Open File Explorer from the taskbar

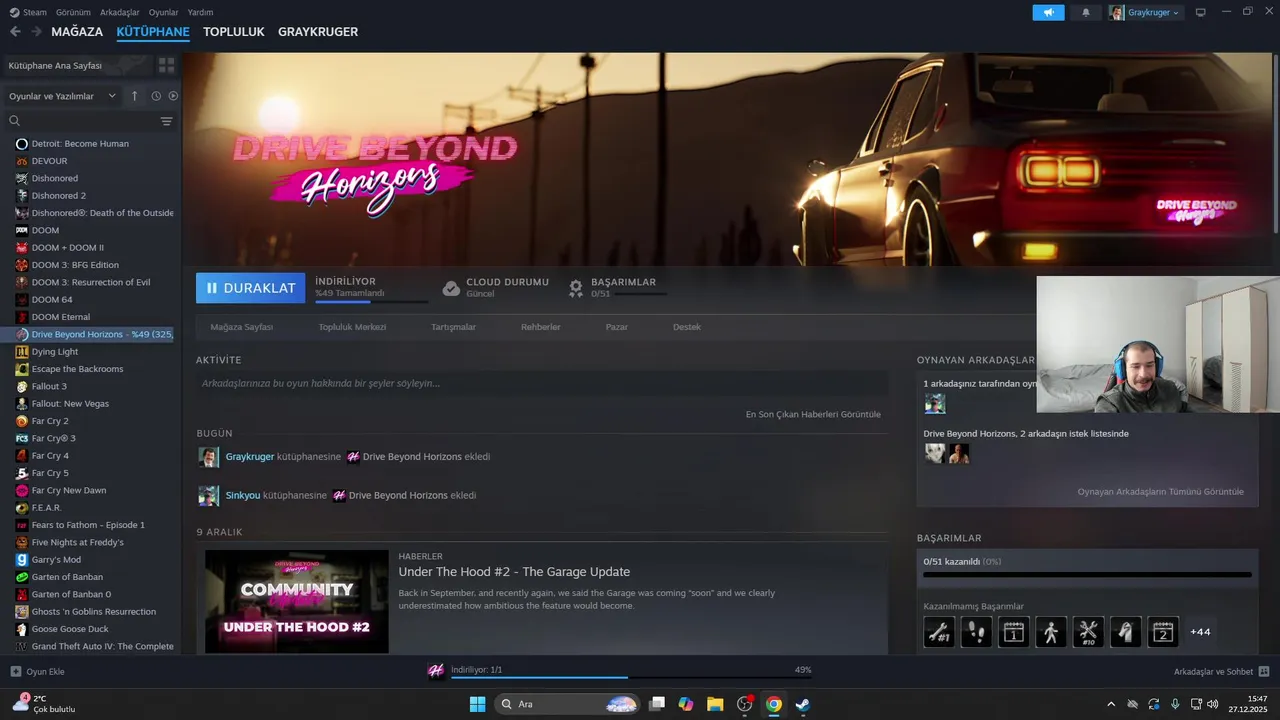(x=715, y=704)
